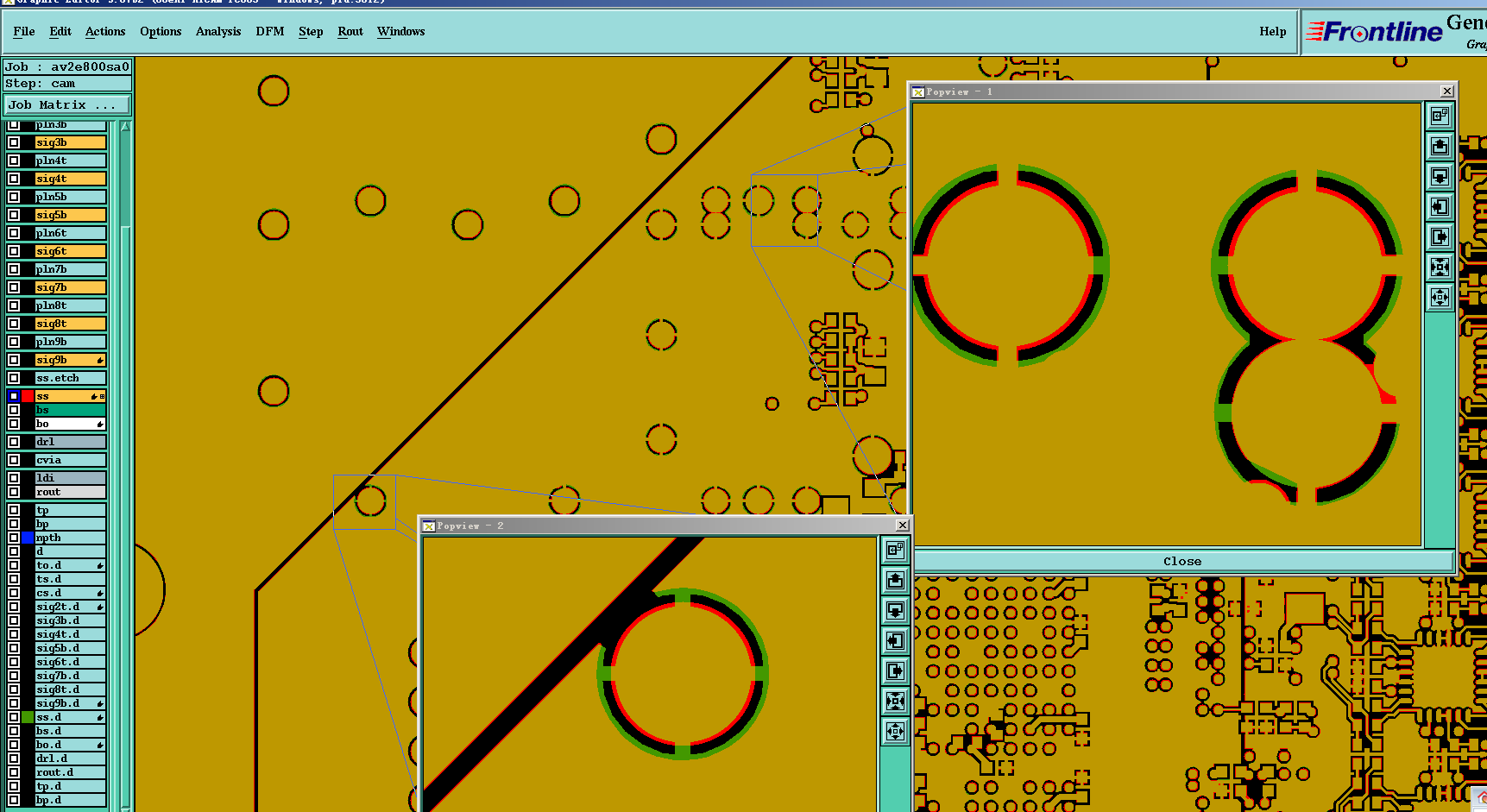Click the pencil icon on bo layer
This screenshot has height=812, width=1487.
click(100, 424)
